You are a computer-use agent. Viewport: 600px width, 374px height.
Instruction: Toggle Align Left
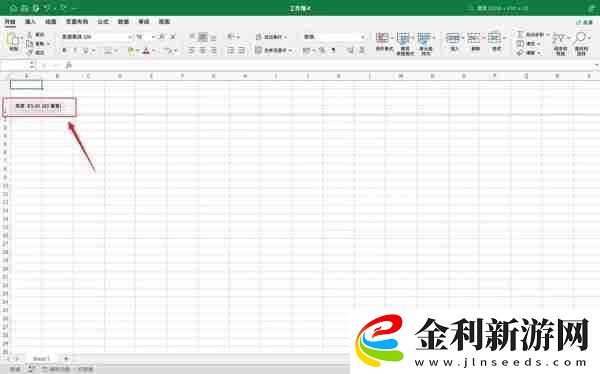click(x=192, y=51)
